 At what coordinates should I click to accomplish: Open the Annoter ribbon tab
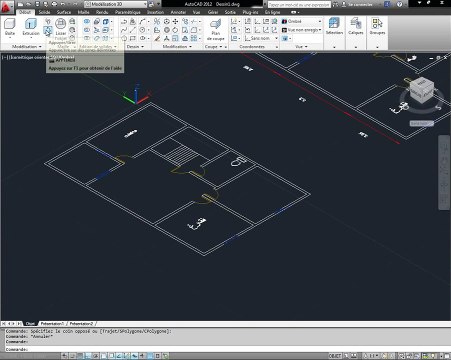click(x=178, y=12)
